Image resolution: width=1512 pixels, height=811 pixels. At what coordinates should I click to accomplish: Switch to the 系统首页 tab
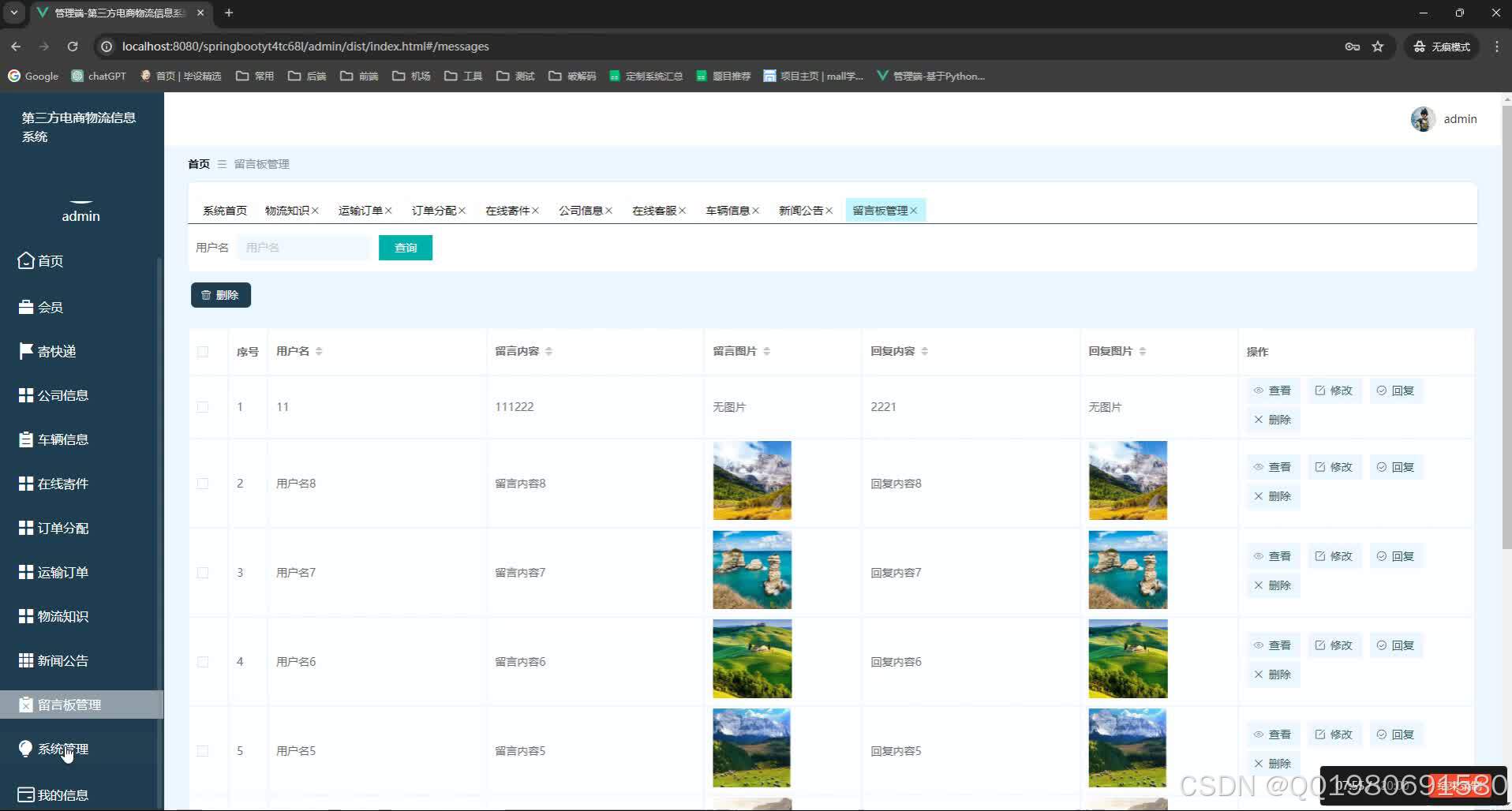point(225,211)
